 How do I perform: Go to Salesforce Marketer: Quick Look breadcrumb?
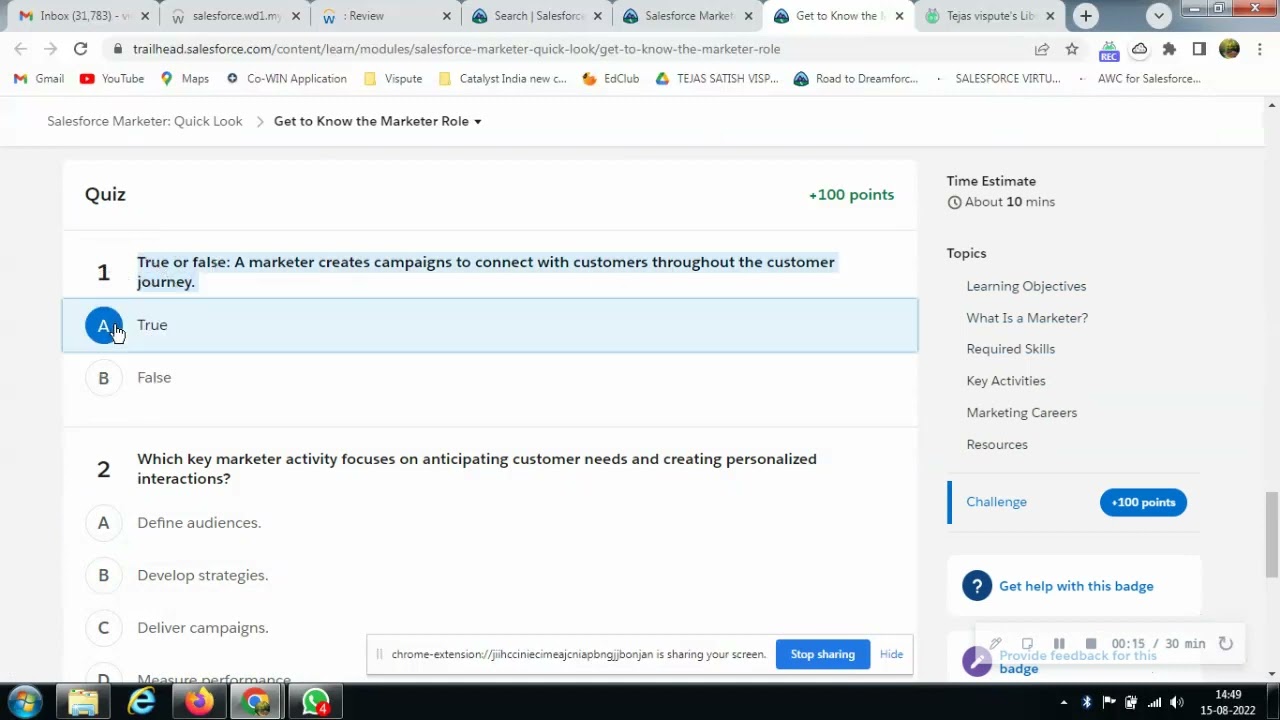144,121
